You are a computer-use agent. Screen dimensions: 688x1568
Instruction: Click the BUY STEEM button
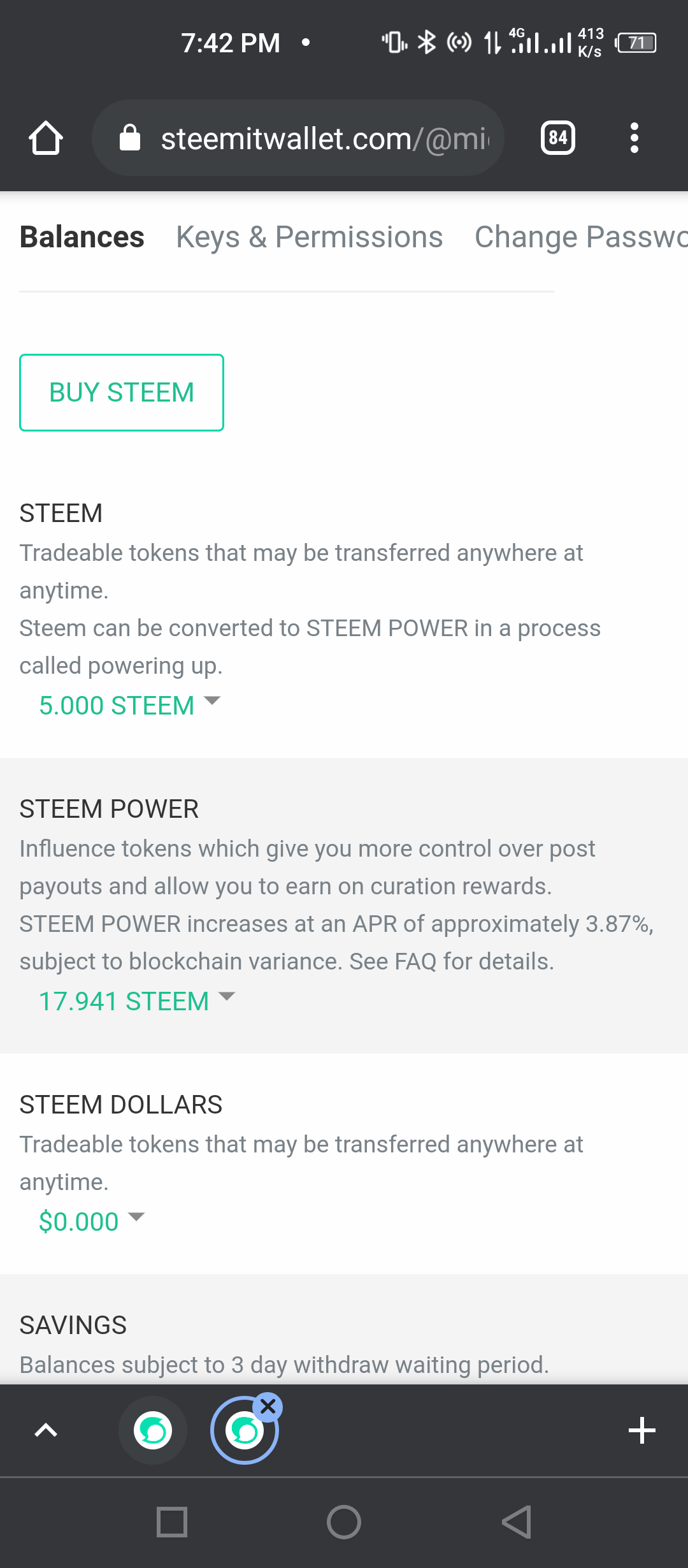(122, 393)
